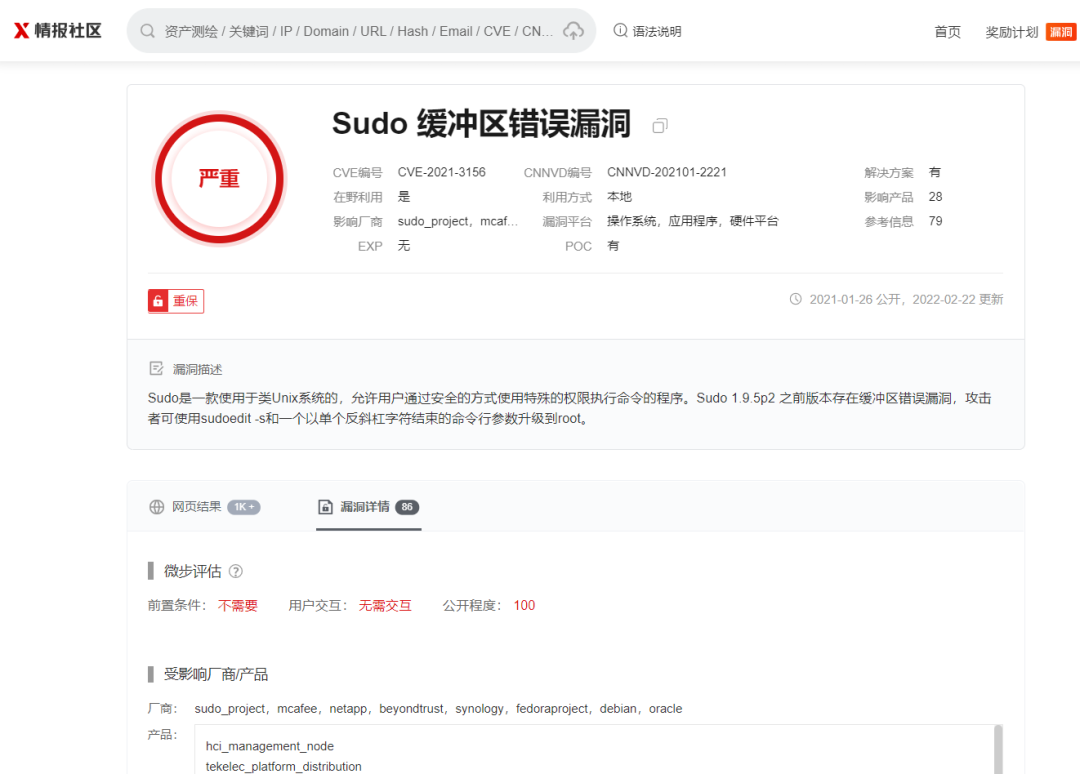Click the product list scrollbar
Screen dimensions: 1080x774
998,749
